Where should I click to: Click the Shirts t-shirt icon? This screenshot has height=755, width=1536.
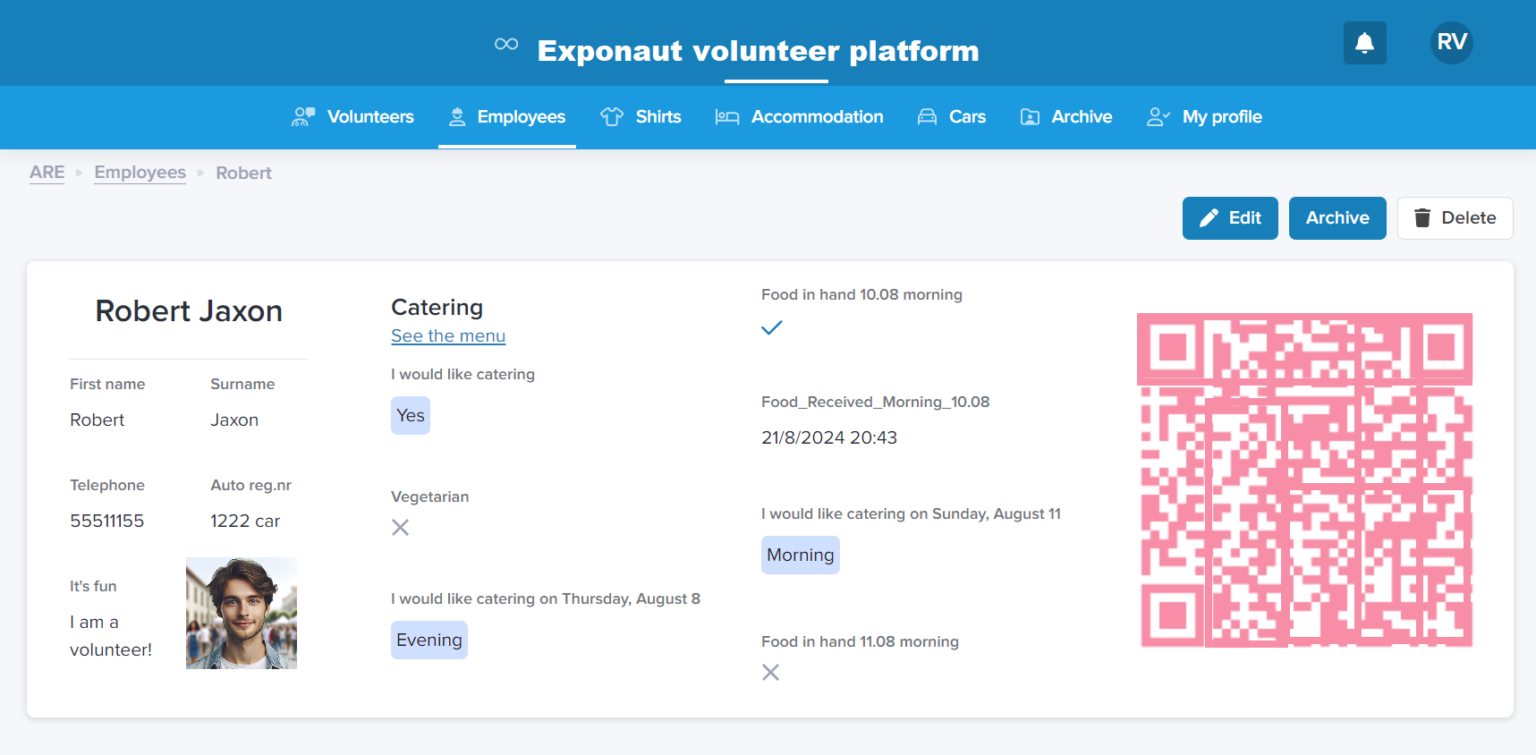[612, 117]
